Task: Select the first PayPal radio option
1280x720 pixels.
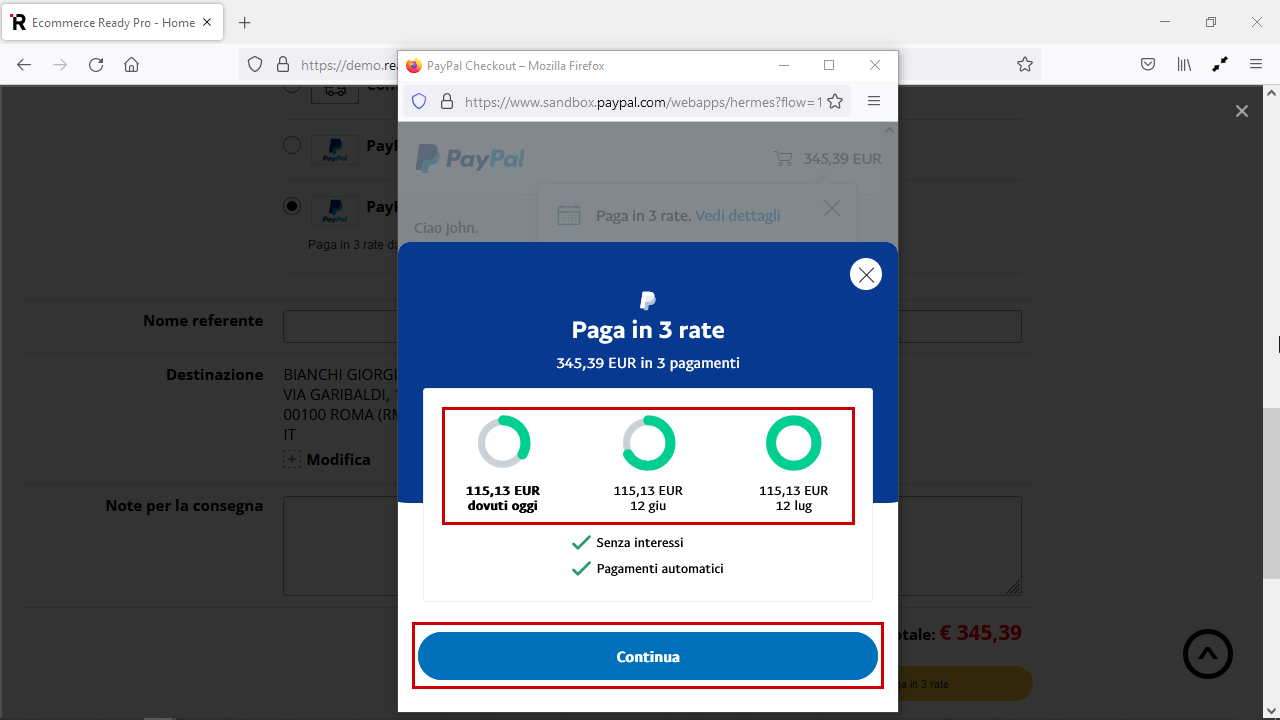Action: click(292, 145)
